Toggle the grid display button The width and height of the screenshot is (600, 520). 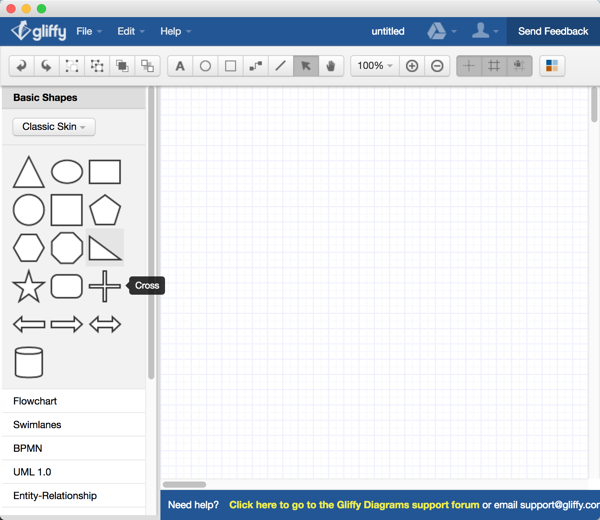coord(494,66)
